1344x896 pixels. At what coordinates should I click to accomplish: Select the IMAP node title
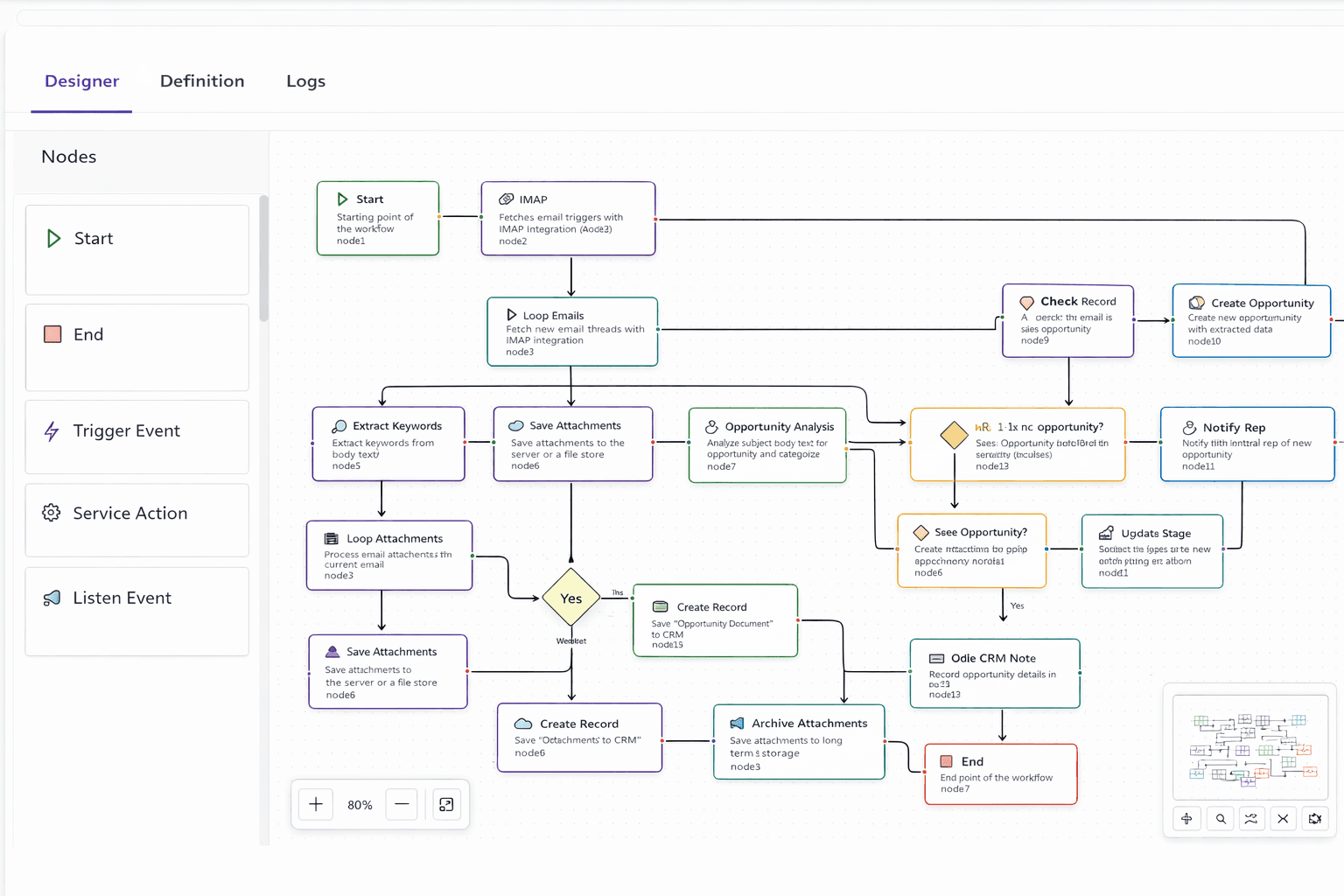[x=534, y=199]
